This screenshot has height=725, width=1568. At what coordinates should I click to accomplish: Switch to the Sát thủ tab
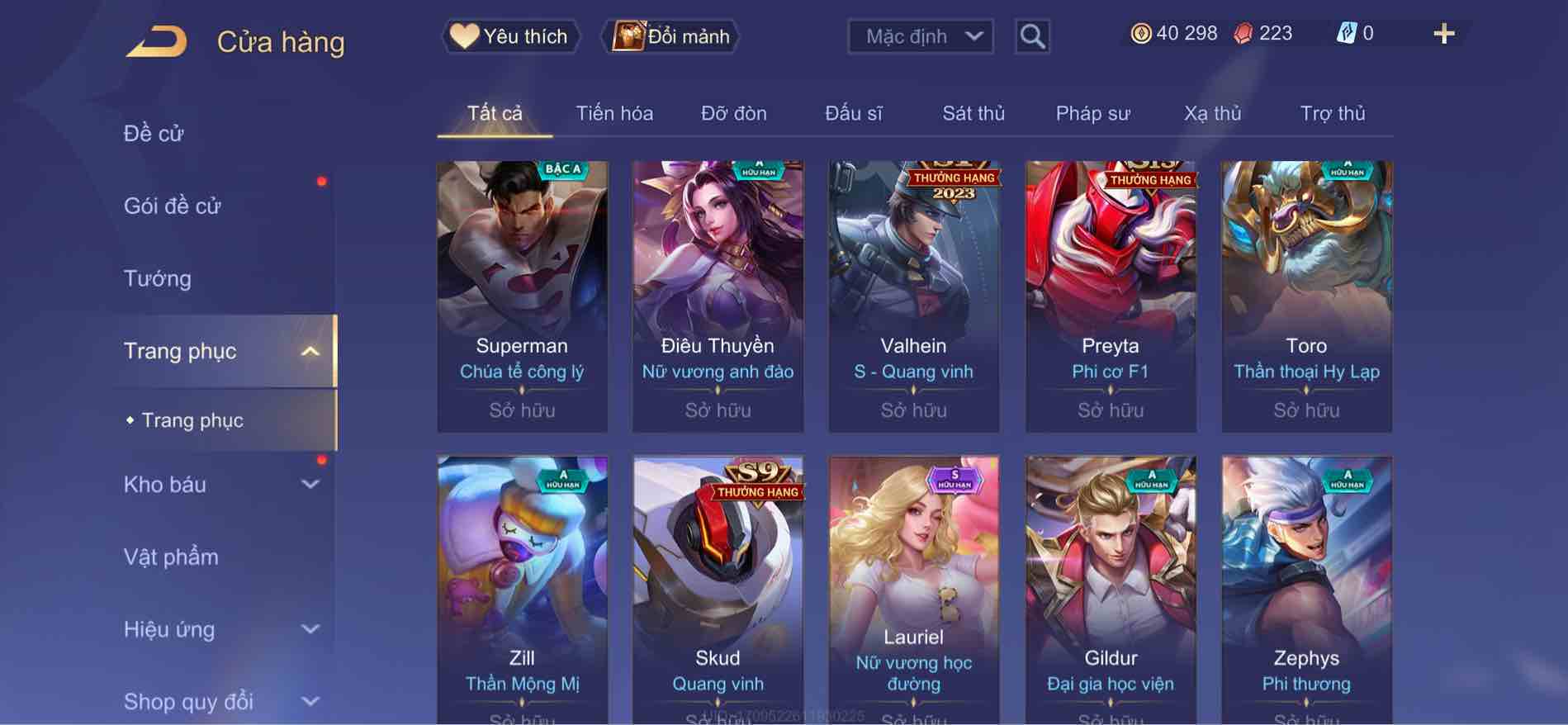coord(973,113)
